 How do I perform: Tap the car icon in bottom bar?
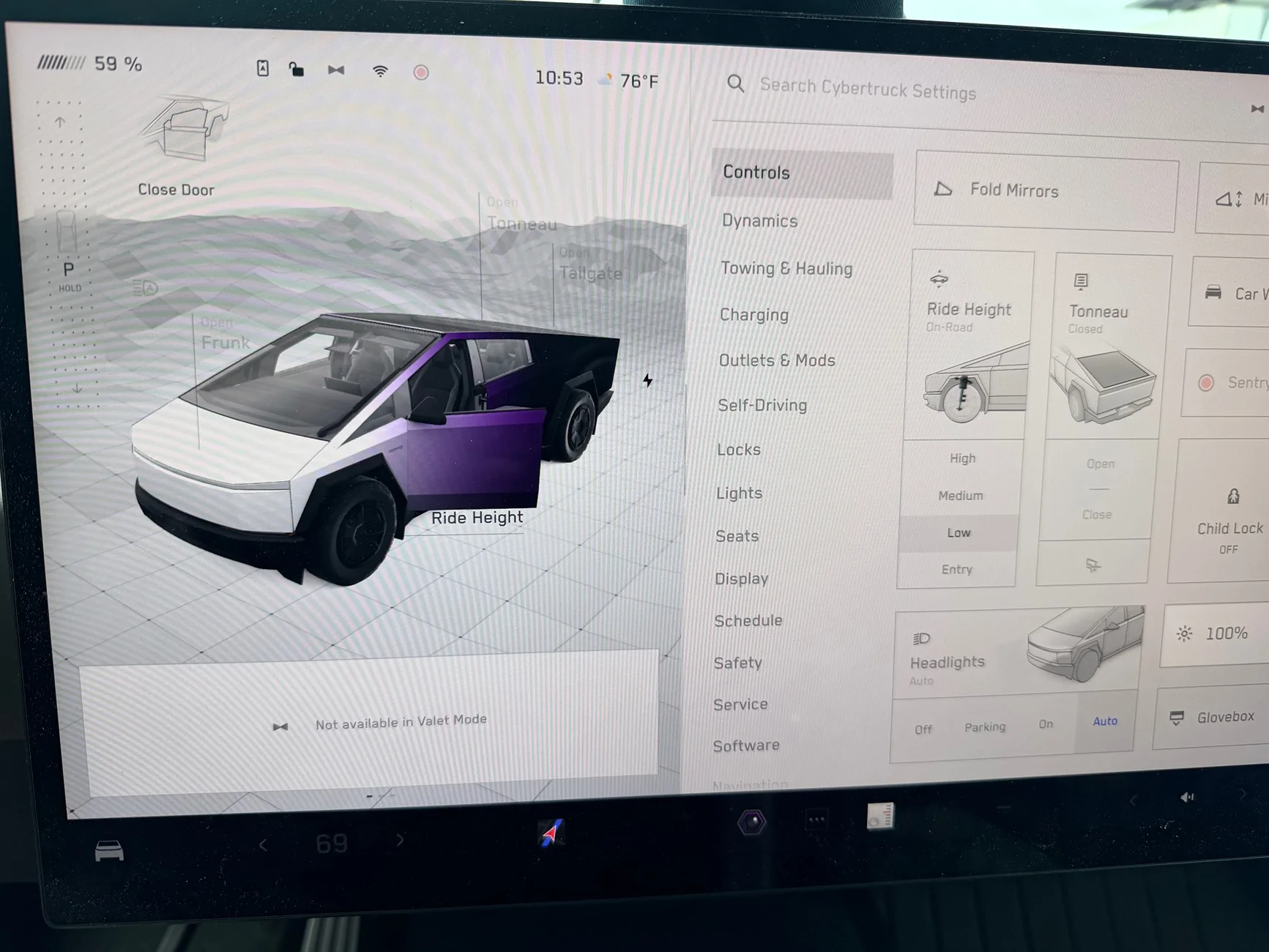click(x=109, y=851)
